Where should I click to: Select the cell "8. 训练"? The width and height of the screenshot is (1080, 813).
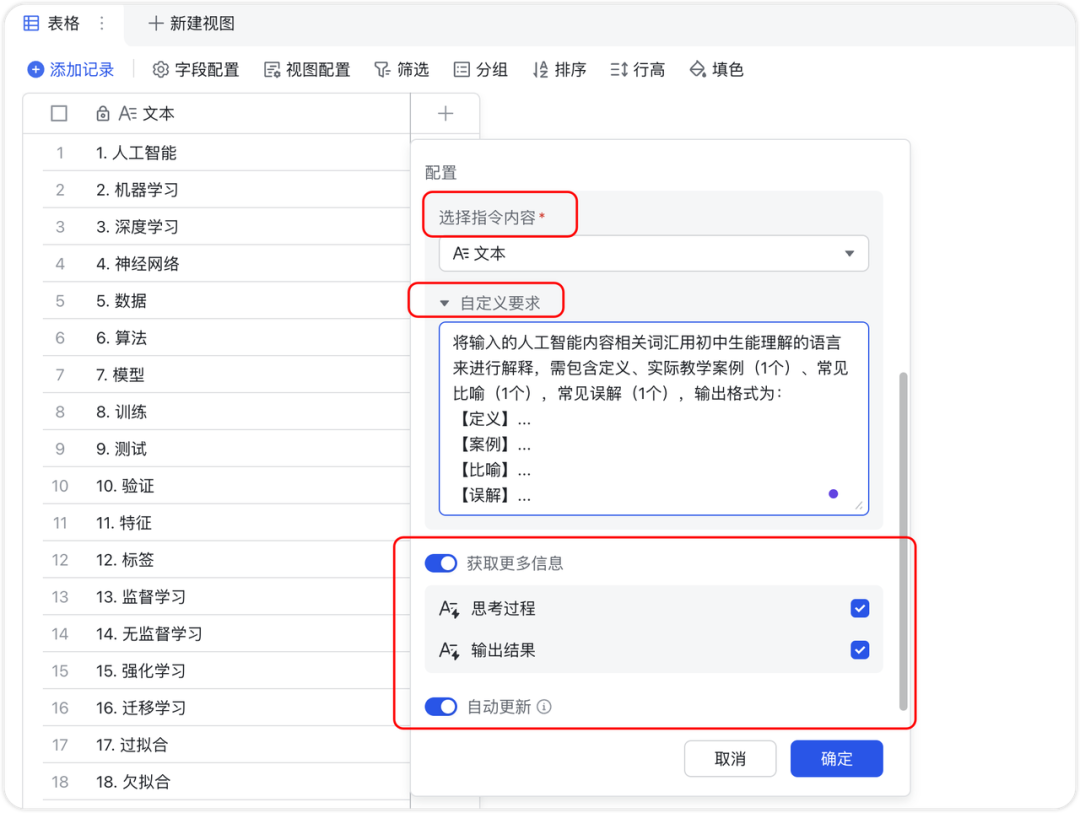(226, 412)
